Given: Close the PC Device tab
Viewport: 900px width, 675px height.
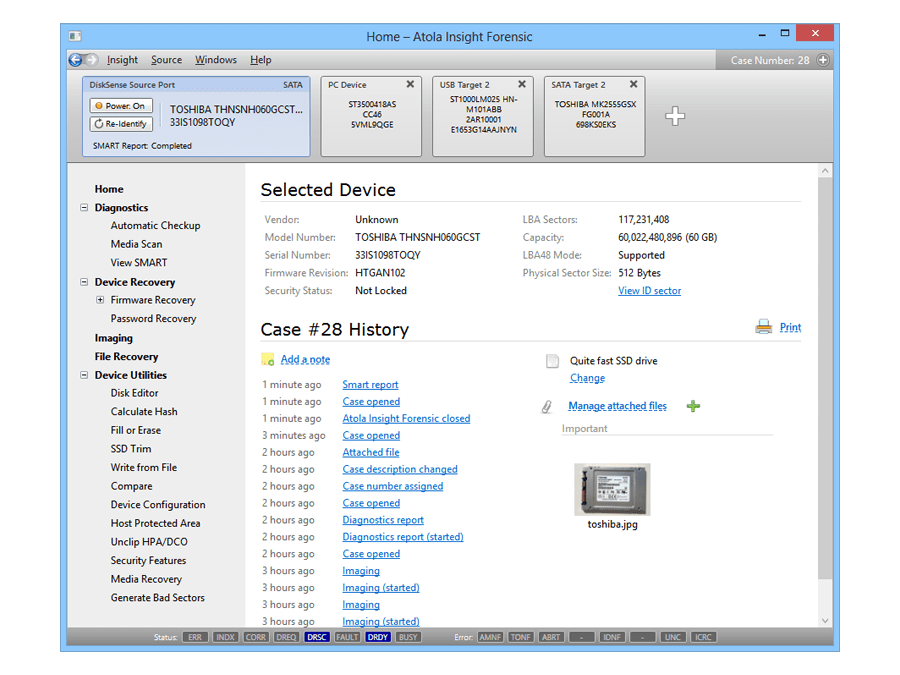Looking at the screenshot, I should click(x=410, y=84).
